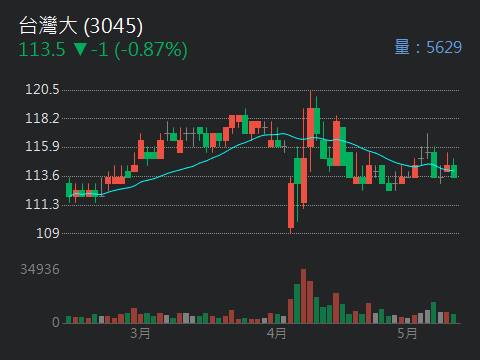Click the 5月 date axis label

click(x=407, y=333)
